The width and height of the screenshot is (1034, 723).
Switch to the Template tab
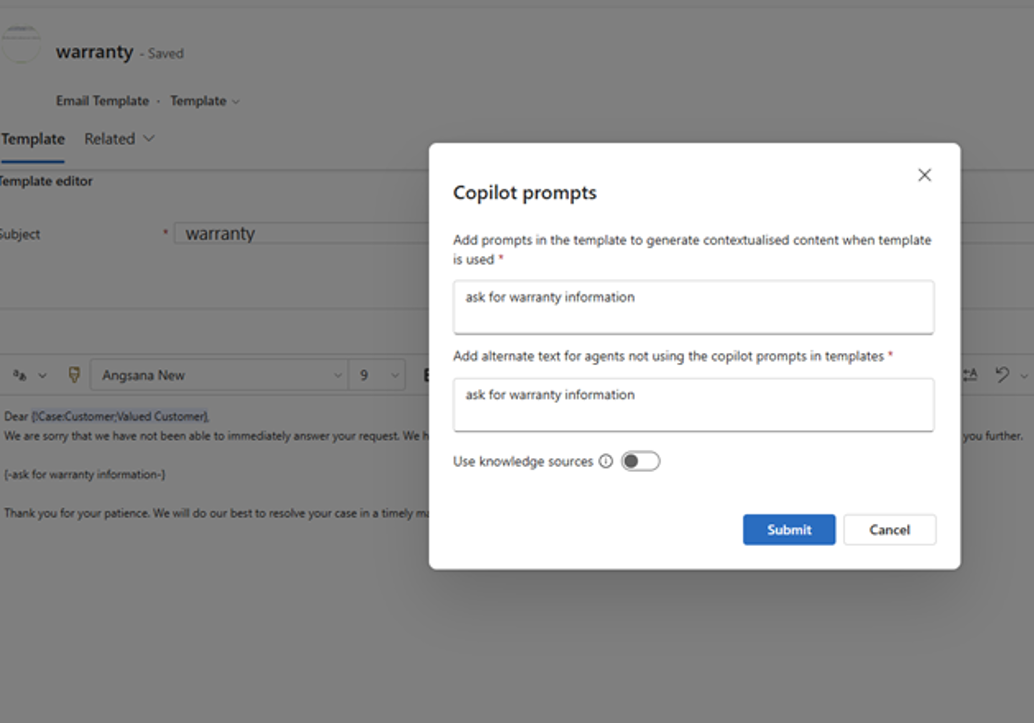[33, 139]
